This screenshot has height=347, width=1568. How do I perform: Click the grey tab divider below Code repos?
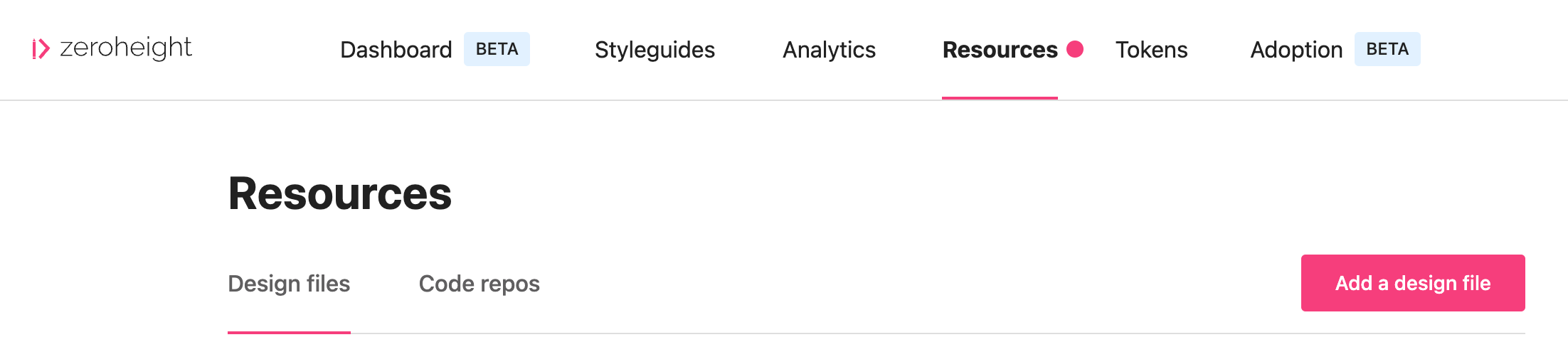(479, 333)
